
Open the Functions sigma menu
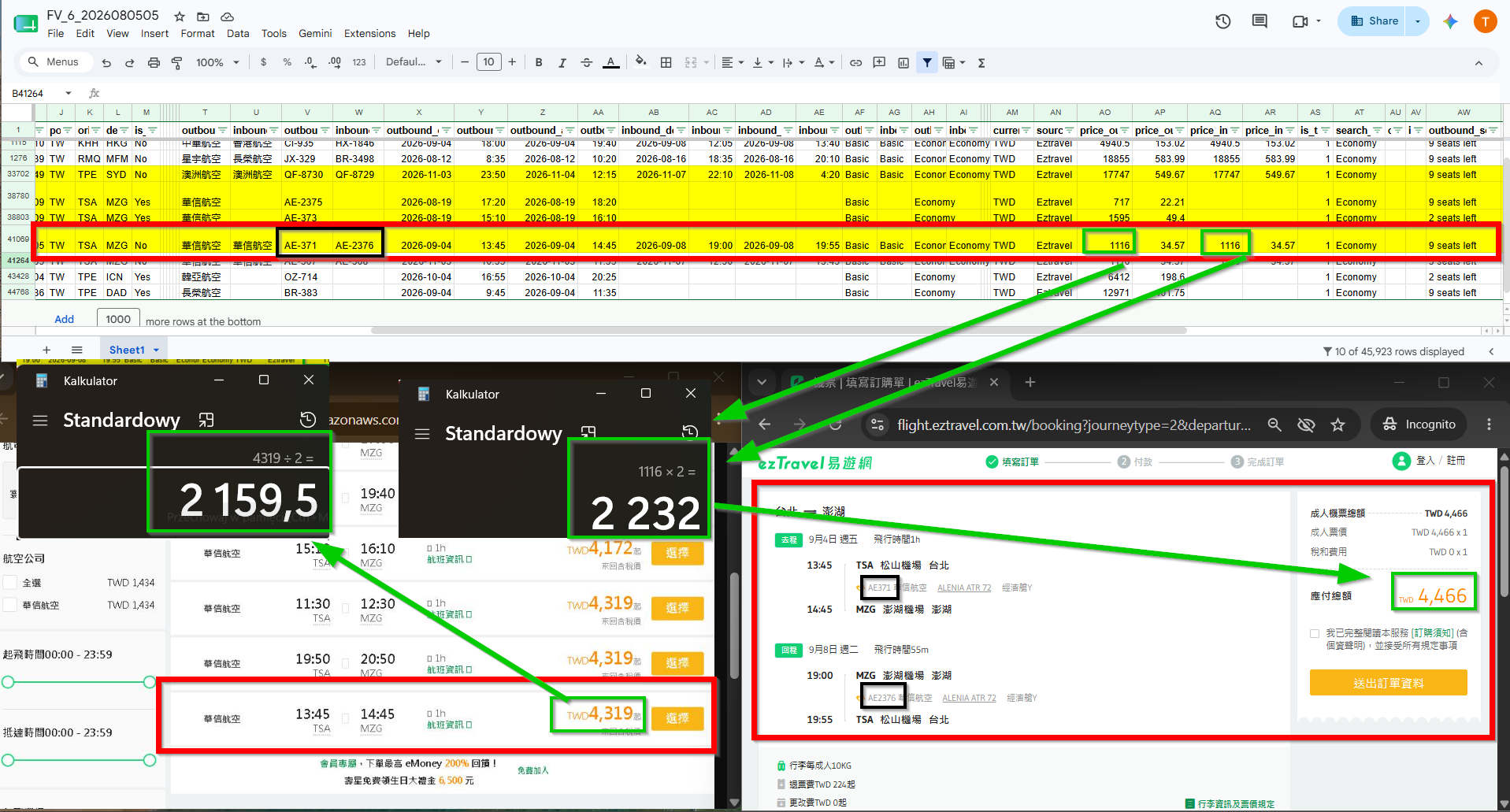click(981, 63)
